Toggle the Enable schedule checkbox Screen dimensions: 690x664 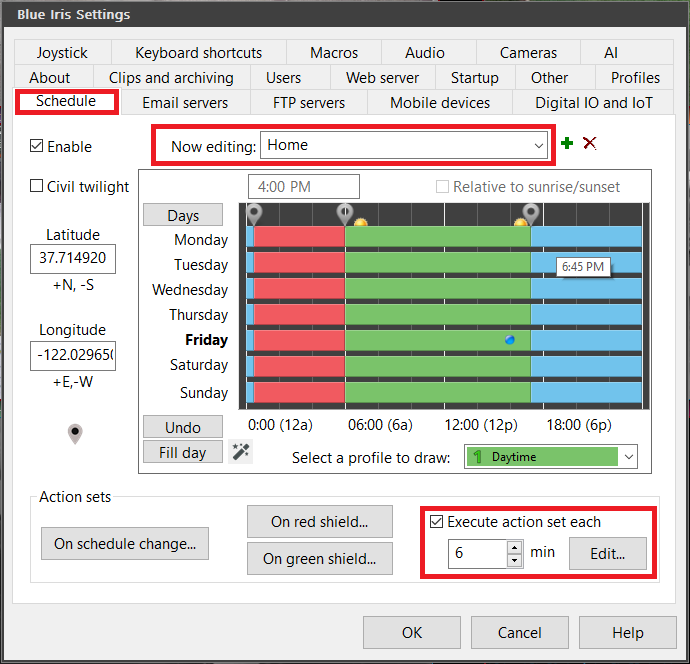click(37, 146)
